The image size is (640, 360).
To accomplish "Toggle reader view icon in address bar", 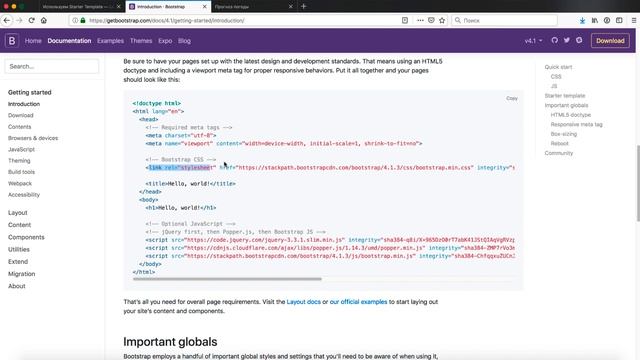I will point(404,20).
